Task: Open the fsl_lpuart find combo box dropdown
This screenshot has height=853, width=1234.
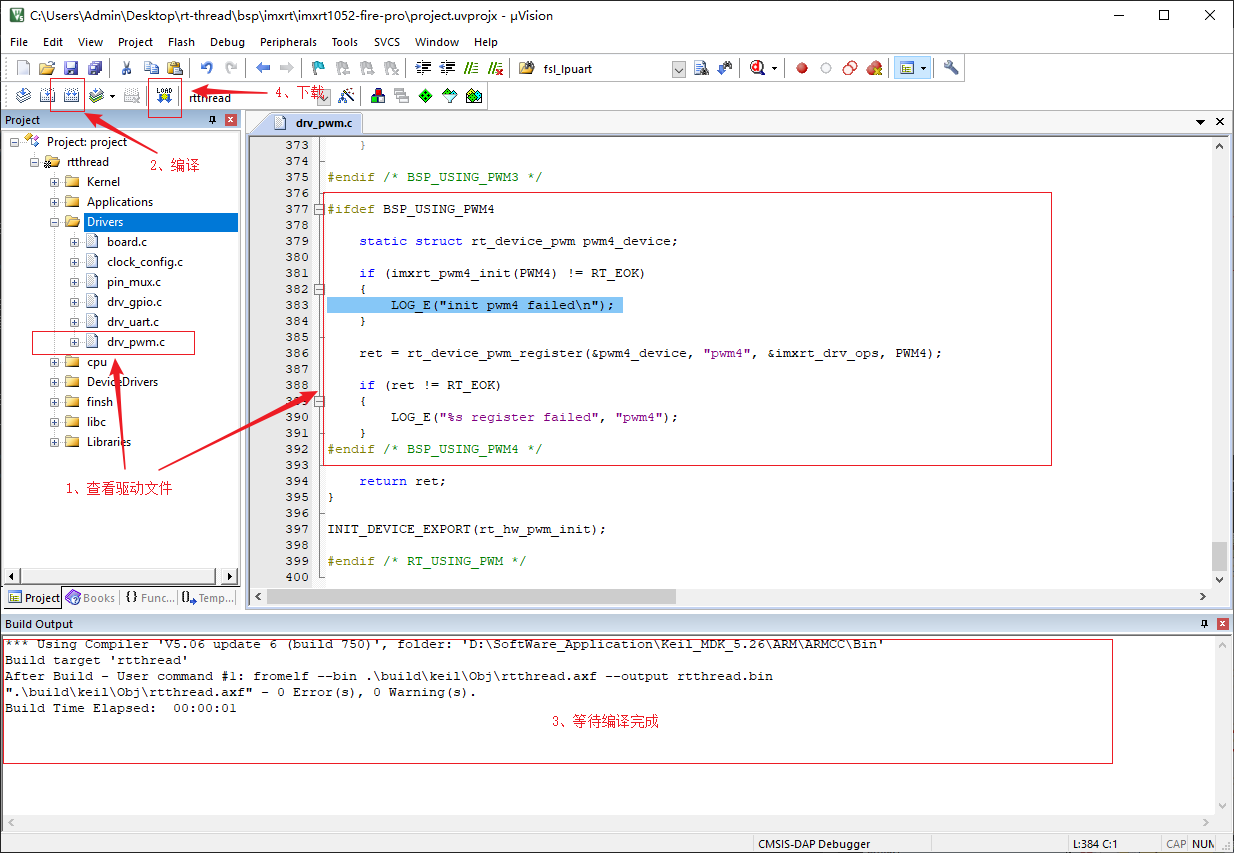Action: [678, 69]
